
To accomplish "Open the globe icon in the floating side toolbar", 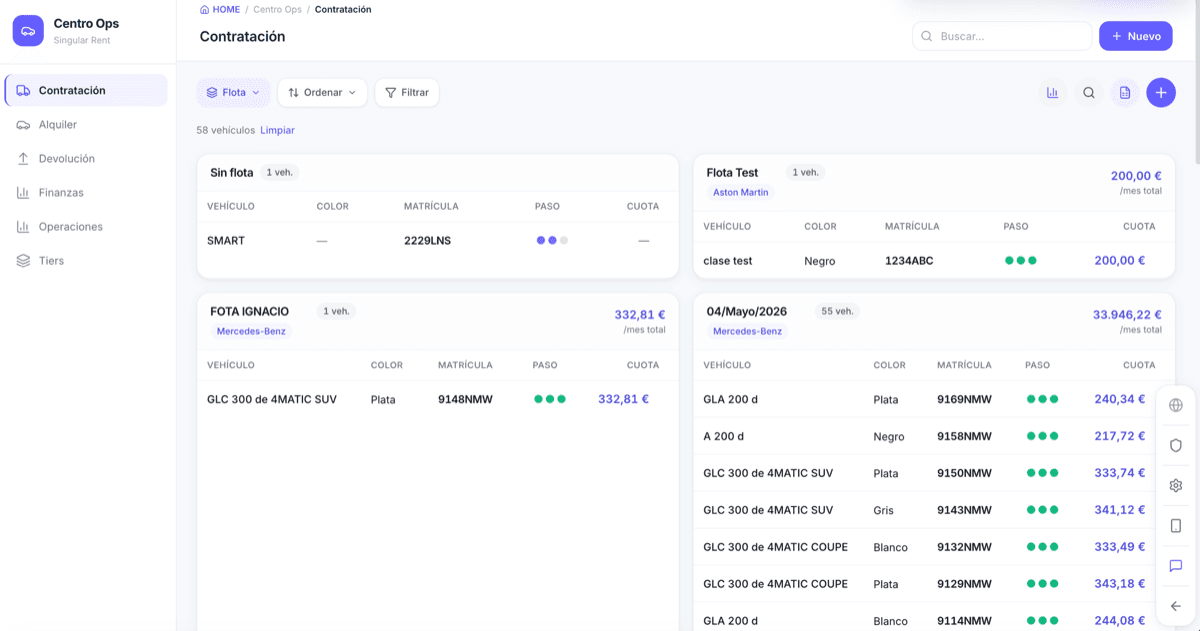I will 1176,405.
